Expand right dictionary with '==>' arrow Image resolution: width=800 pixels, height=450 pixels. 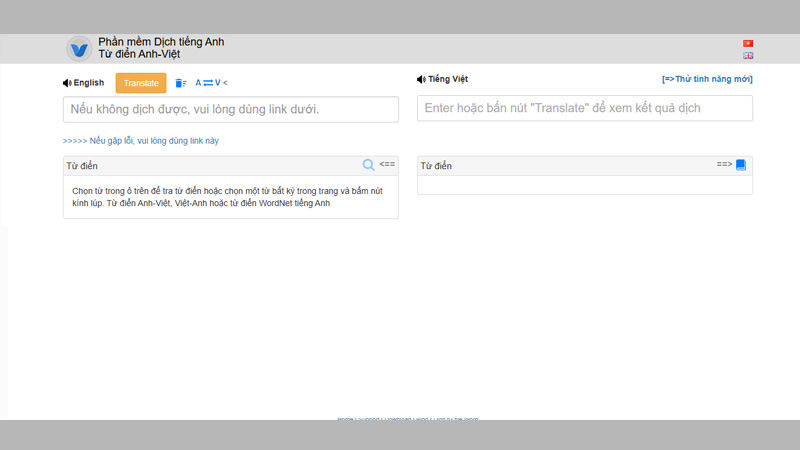(724, 164)
